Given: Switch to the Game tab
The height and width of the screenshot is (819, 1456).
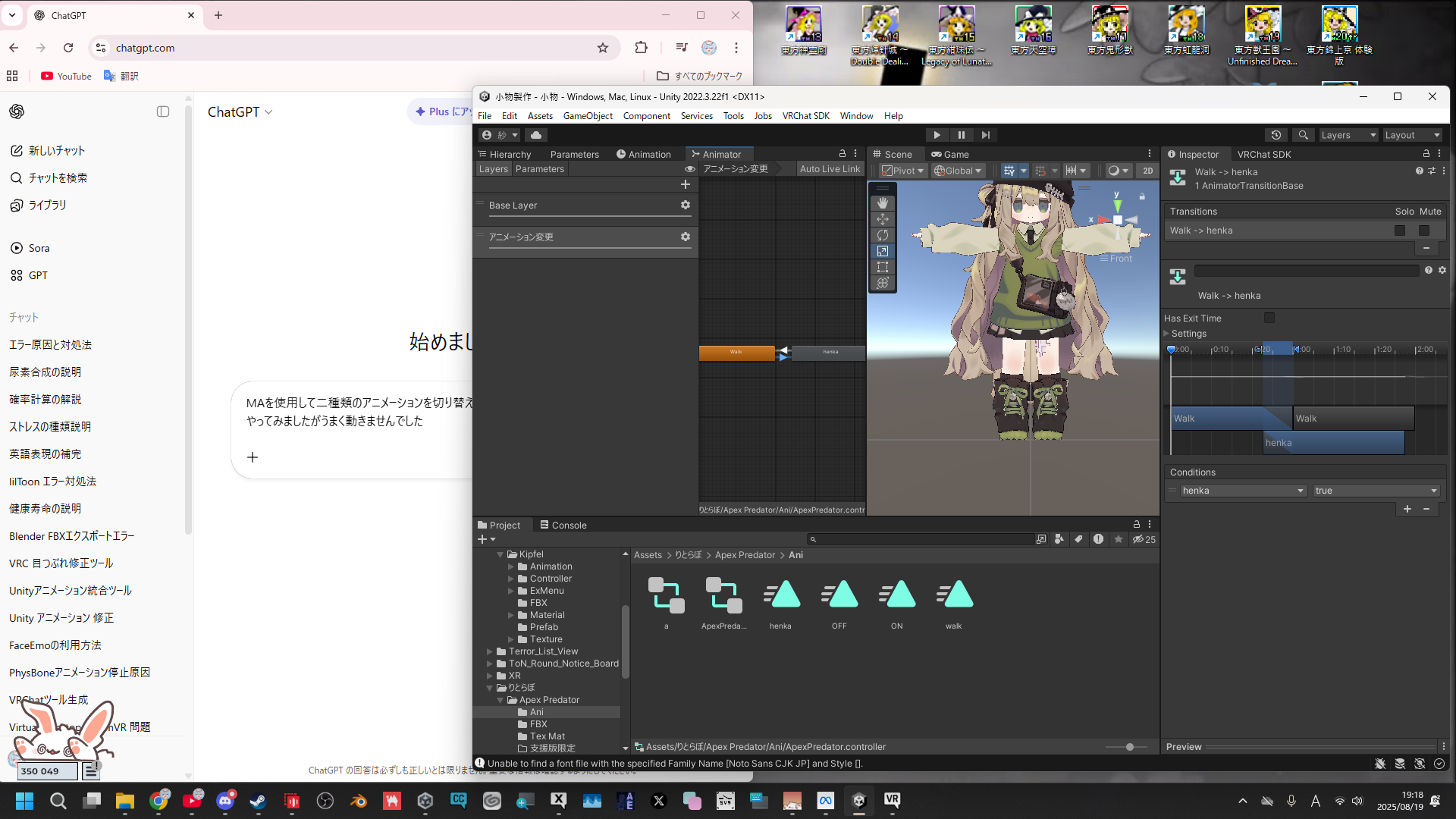Looking at the screenshot, I should (x=950, y=154).
